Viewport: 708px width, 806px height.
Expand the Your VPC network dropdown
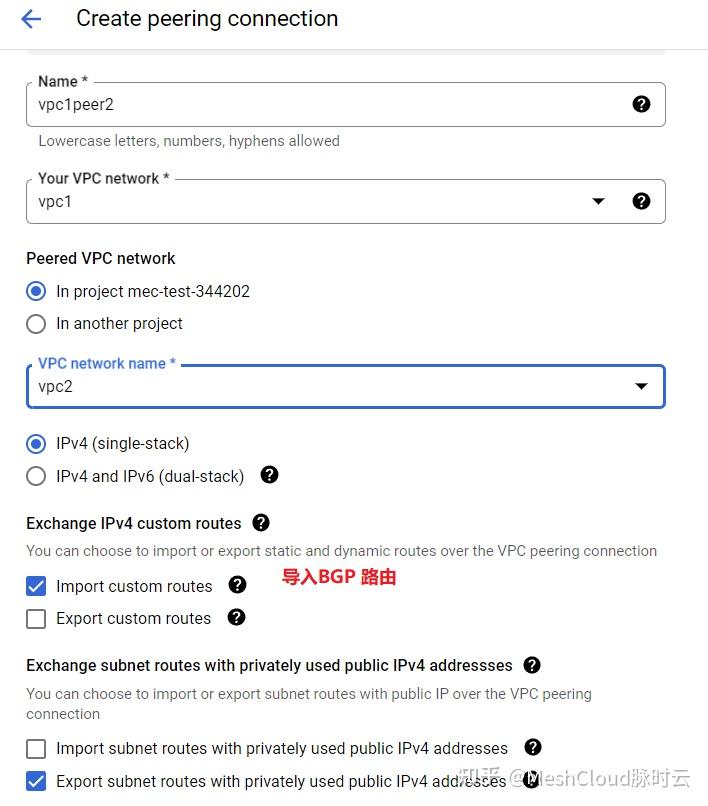(x=598, y=201)
